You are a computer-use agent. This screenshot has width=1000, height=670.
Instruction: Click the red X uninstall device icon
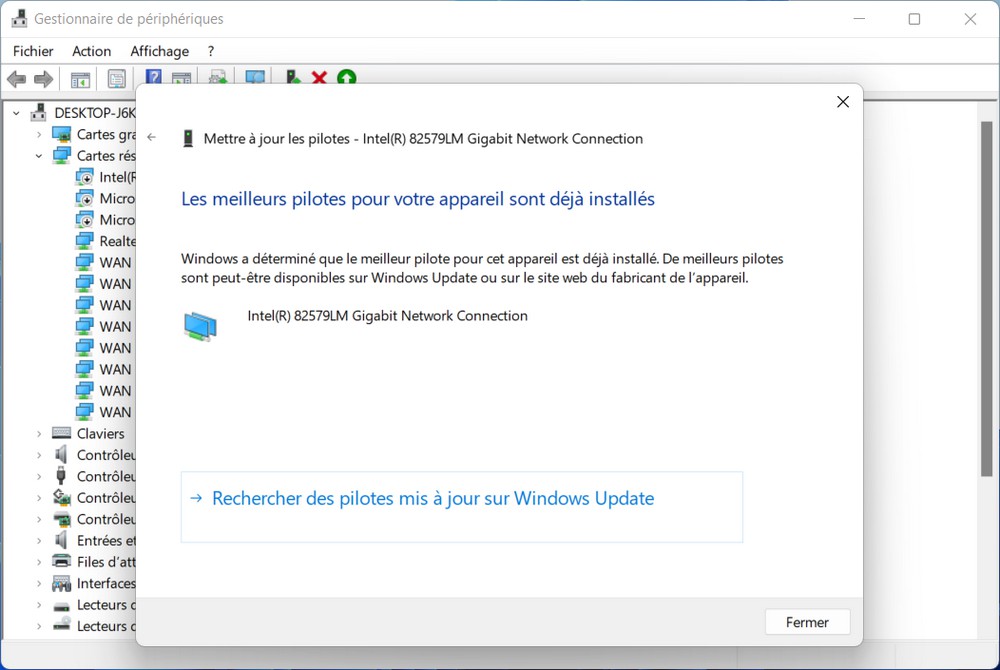click(x=319, y=78)
